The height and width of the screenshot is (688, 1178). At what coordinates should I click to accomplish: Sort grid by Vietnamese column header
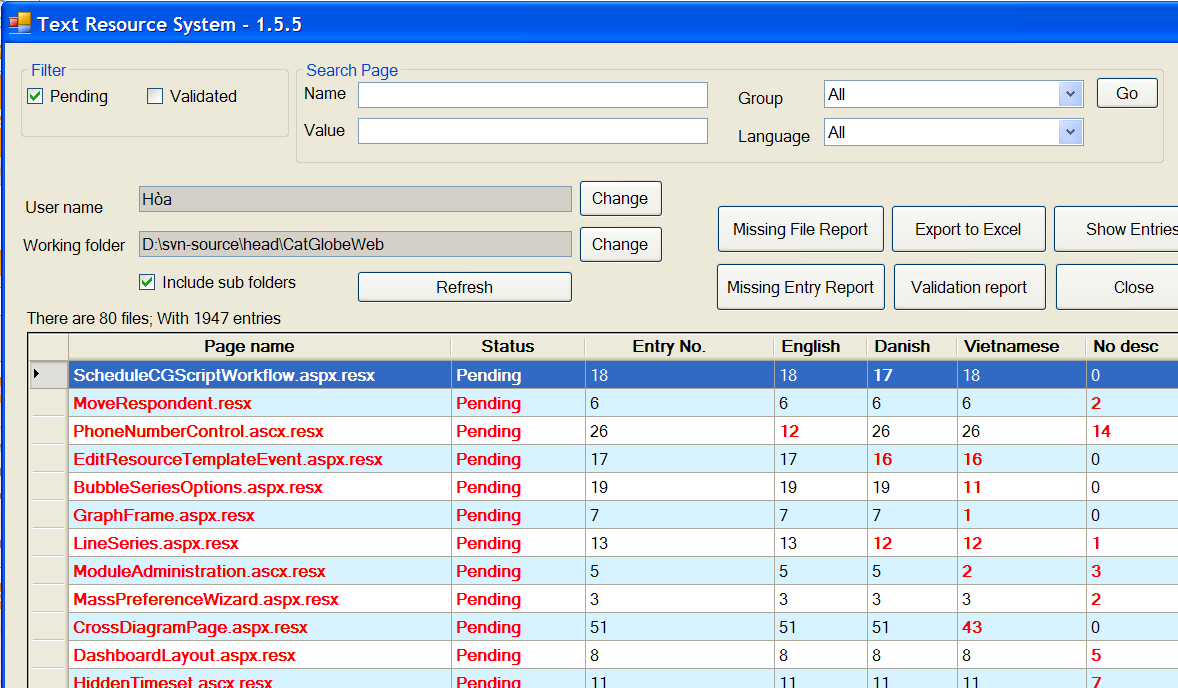1011,346
